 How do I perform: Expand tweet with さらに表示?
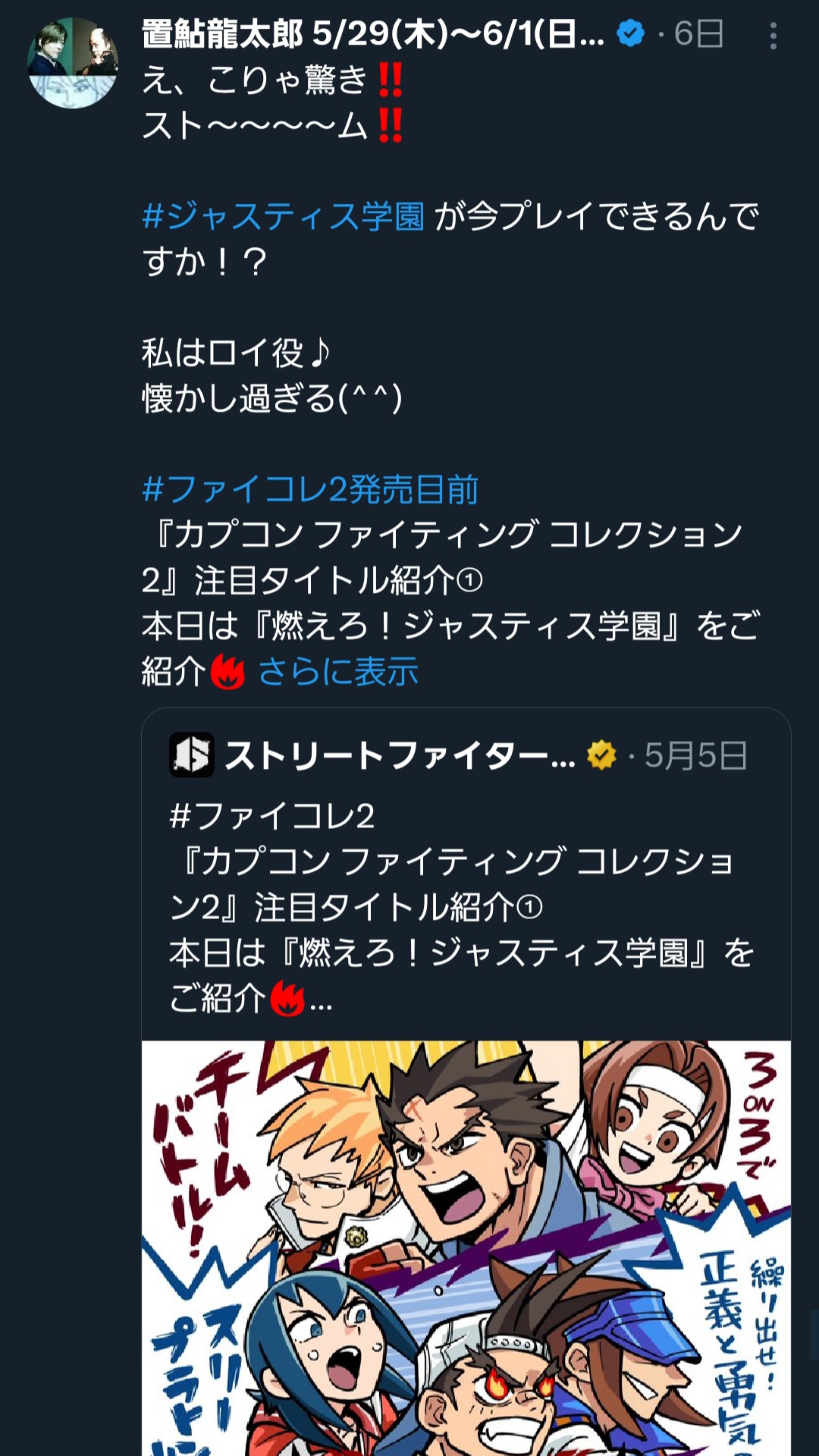338,671
